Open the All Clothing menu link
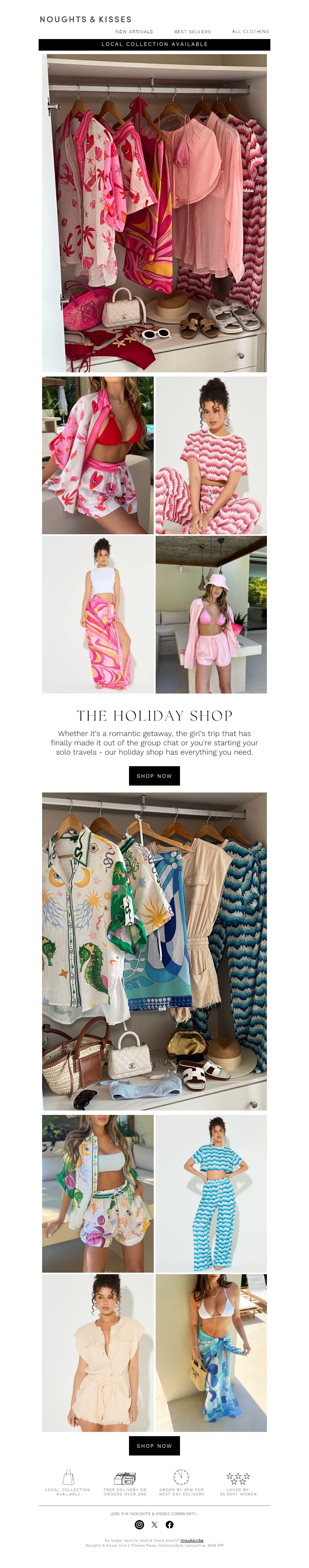309x1568 pixels. pos(251,31)
